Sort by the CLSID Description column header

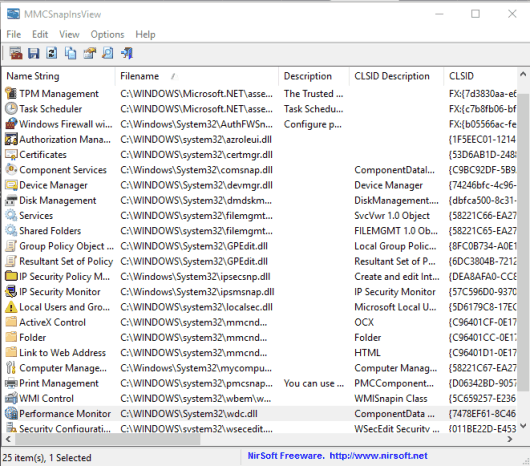pos(396,76)
